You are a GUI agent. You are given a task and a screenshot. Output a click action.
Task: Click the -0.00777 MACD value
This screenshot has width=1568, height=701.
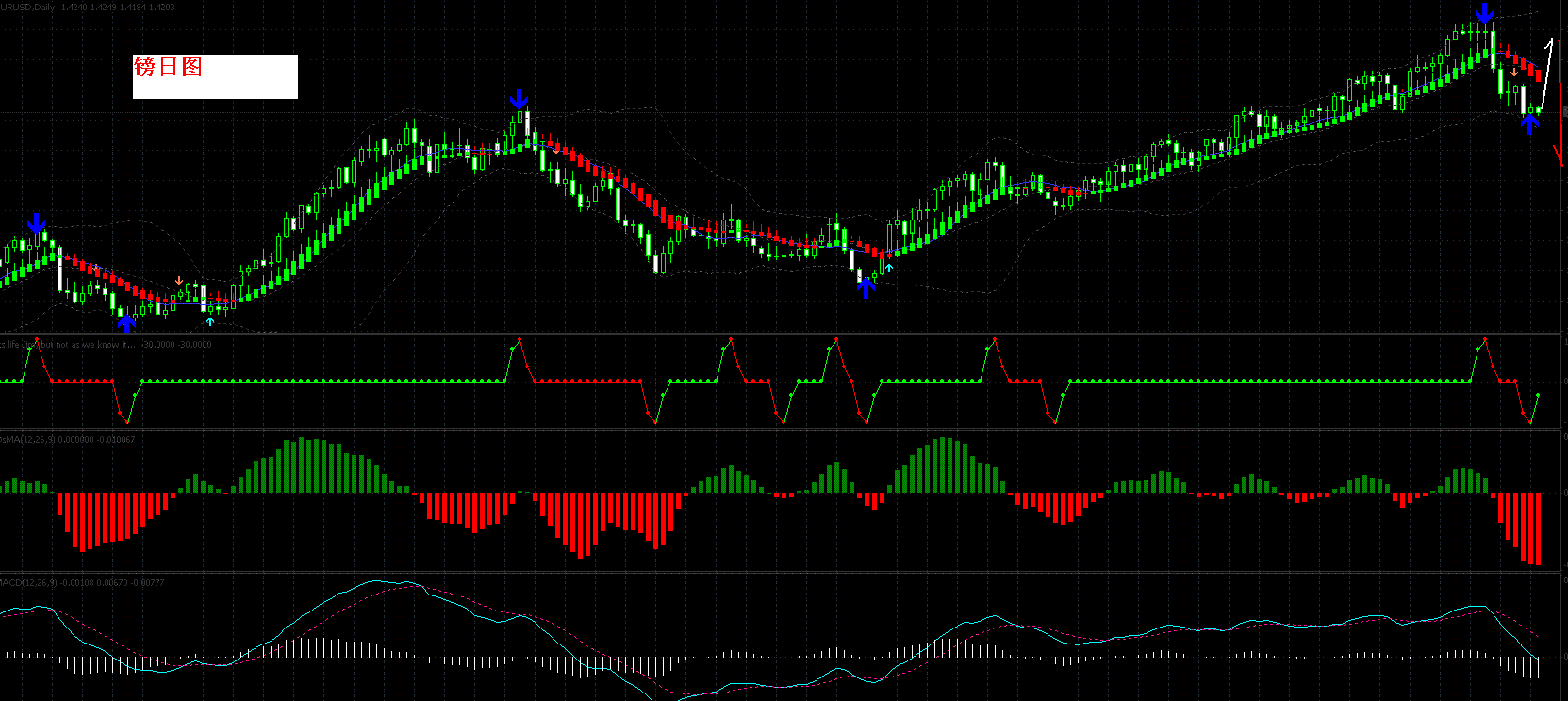(148, 583)
